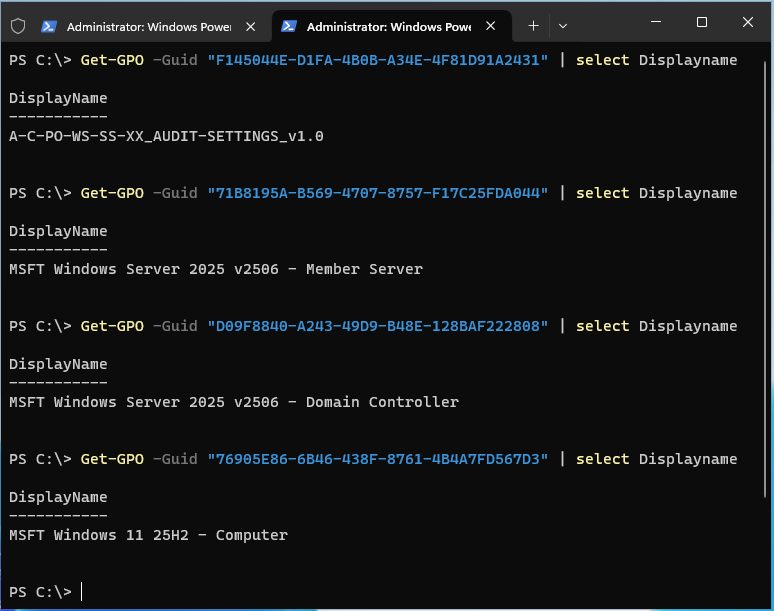Close the first Administrator PowerShell tab
This screenshot has width=774, height=611.
pos(250,26)
